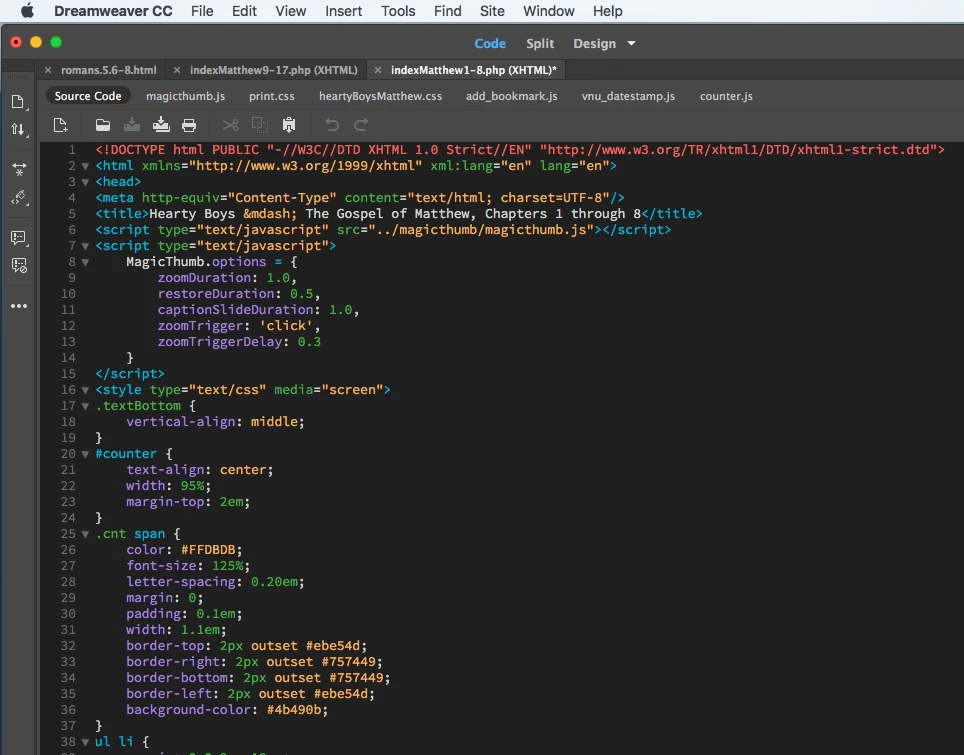Switch to Split view
Image resolution: width=964 pixels, height=755 pixels.
tap(540, 44)
